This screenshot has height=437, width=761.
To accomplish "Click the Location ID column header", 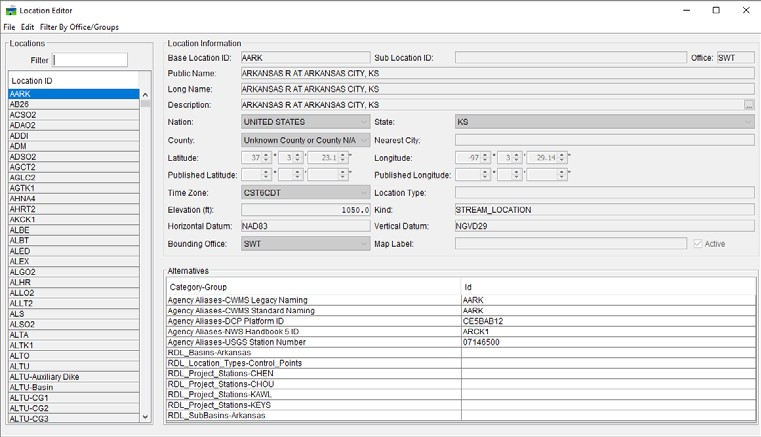I will (74, 79).
